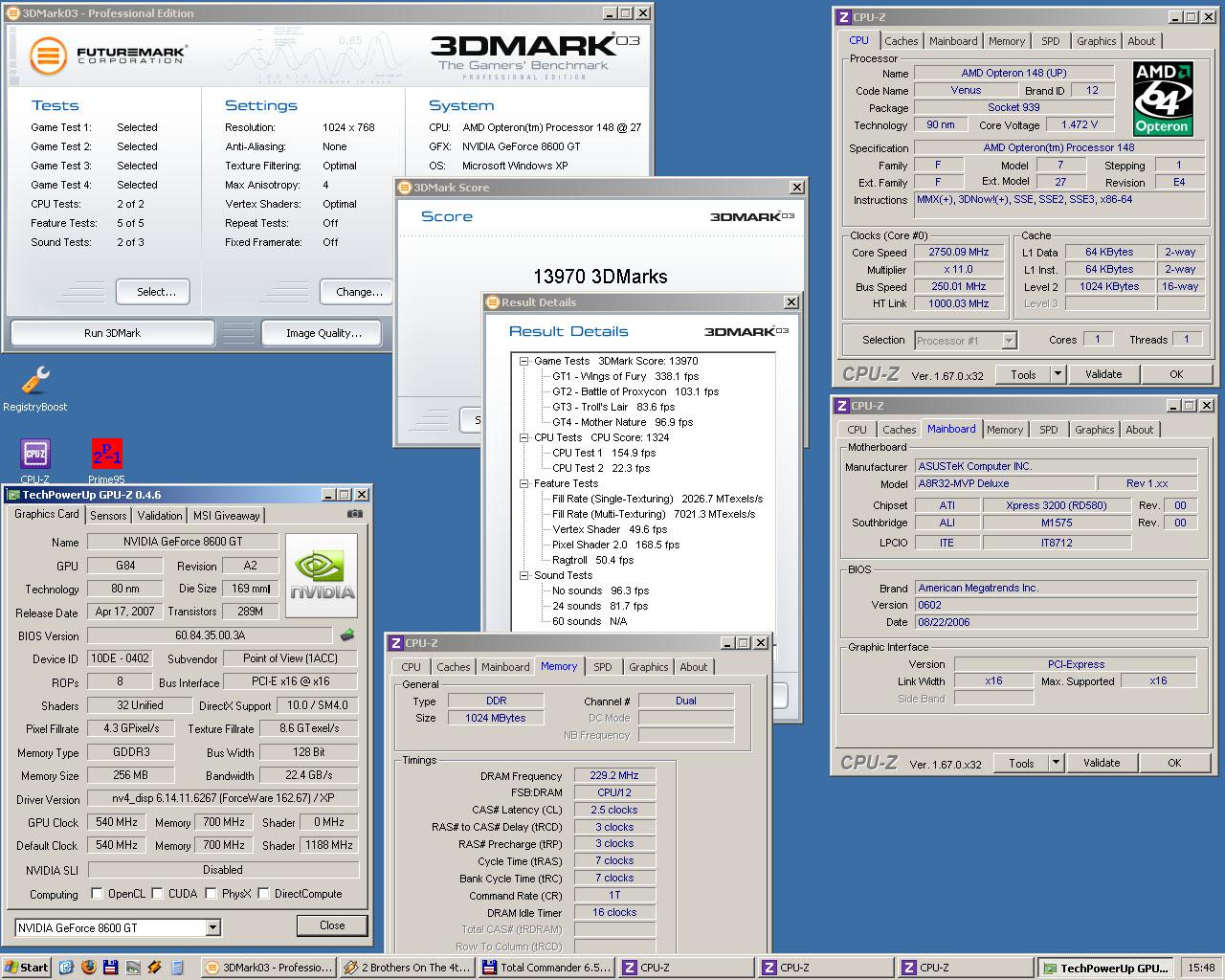Click the DRAM Frequency value 229.2 MHz
This screenshot has height=980, width=1225.
point(614,775)
